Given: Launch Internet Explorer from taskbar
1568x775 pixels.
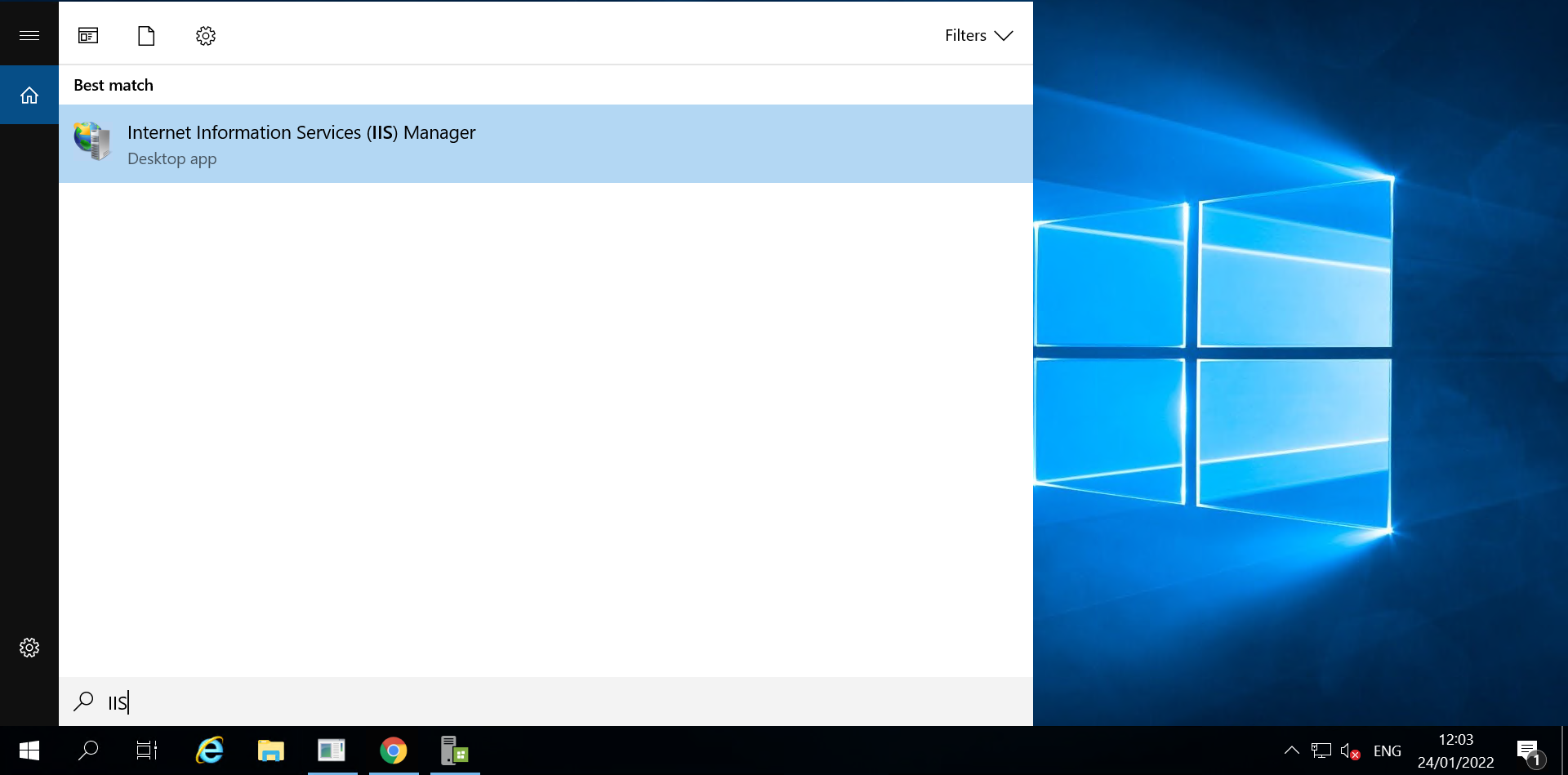Looking at the screenshot, I should [x=210, y=751].
